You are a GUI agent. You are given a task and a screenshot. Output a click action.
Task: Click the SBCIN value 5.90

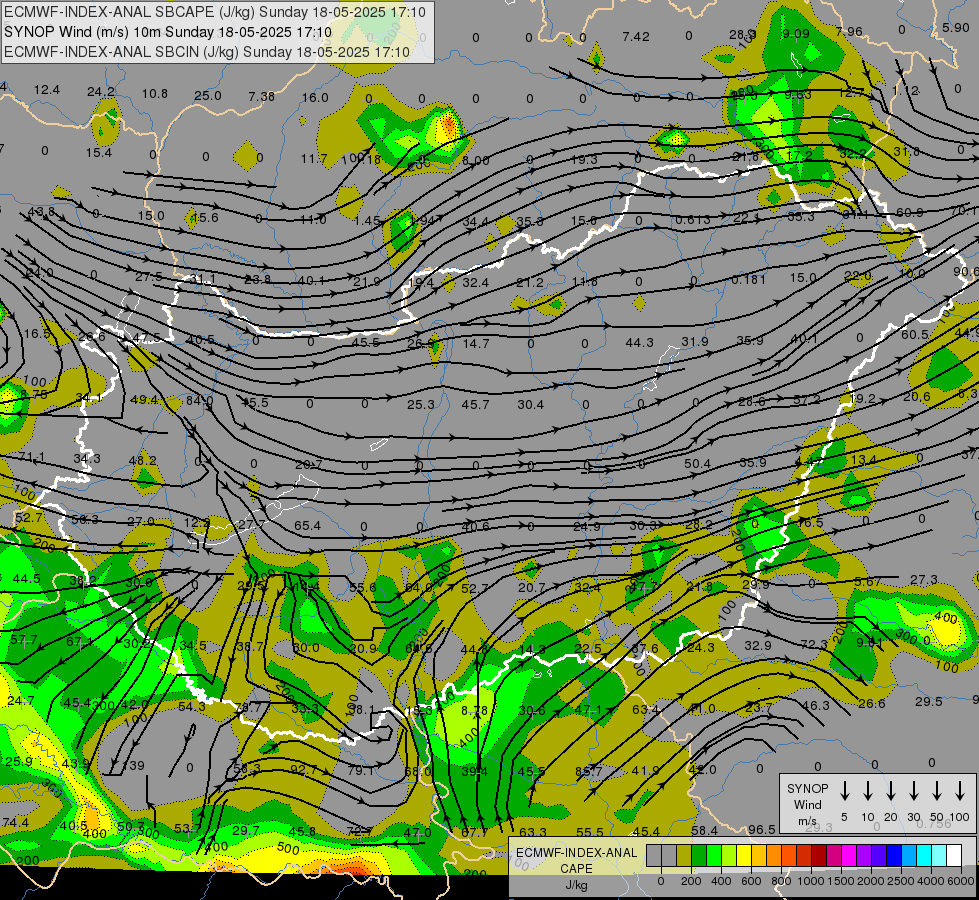pyautogui.click(x=956, y=27)
